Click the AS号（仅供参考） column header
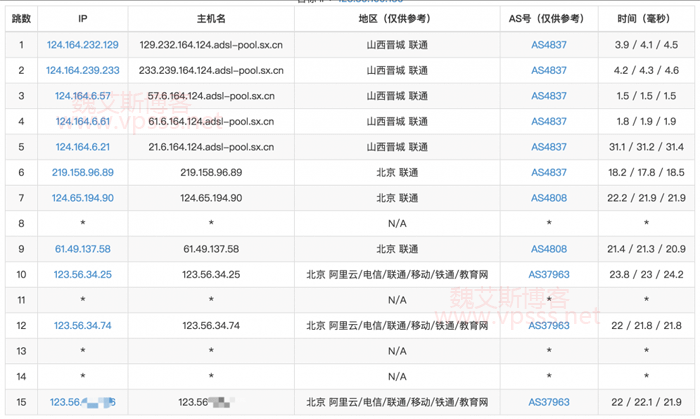 548,19
